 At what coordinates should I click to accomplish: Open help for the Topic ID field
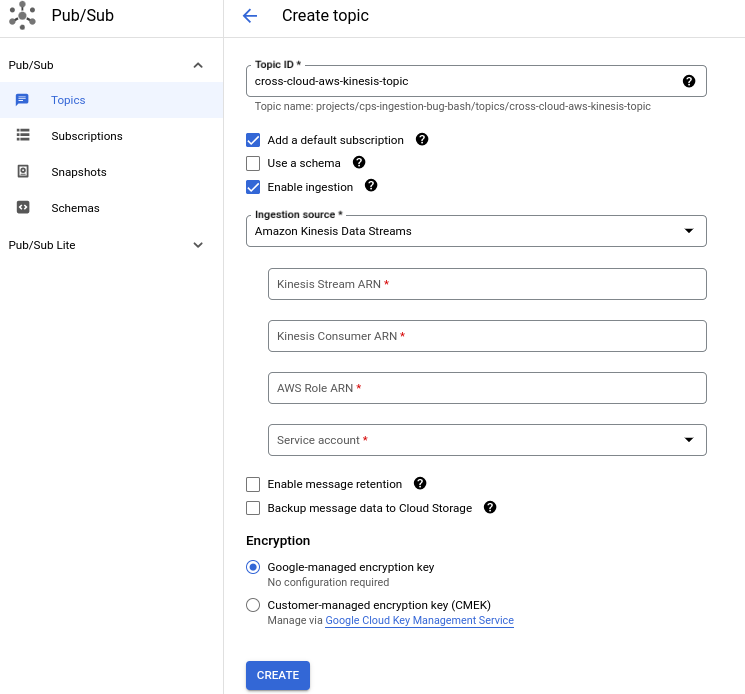coord(689,81)
